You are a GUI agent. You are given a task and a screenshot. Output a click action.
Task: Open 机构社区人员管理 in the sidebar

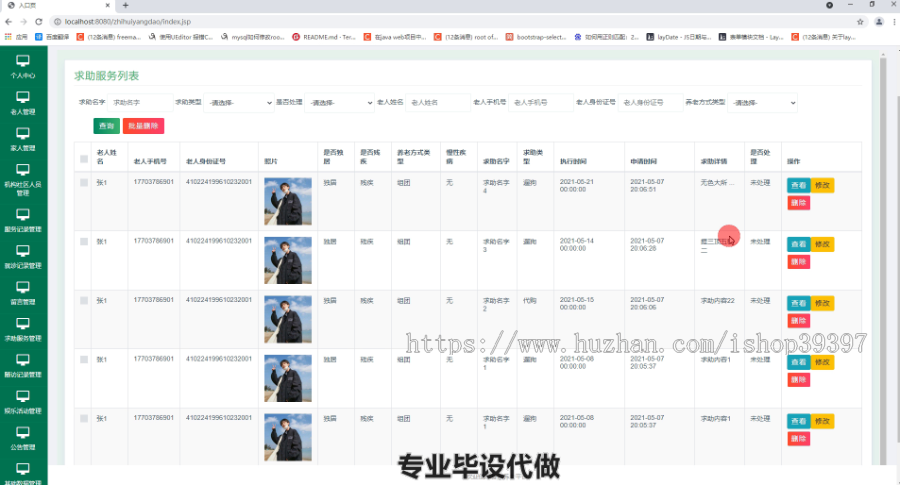pyautogui.click(x=23, y=180)
